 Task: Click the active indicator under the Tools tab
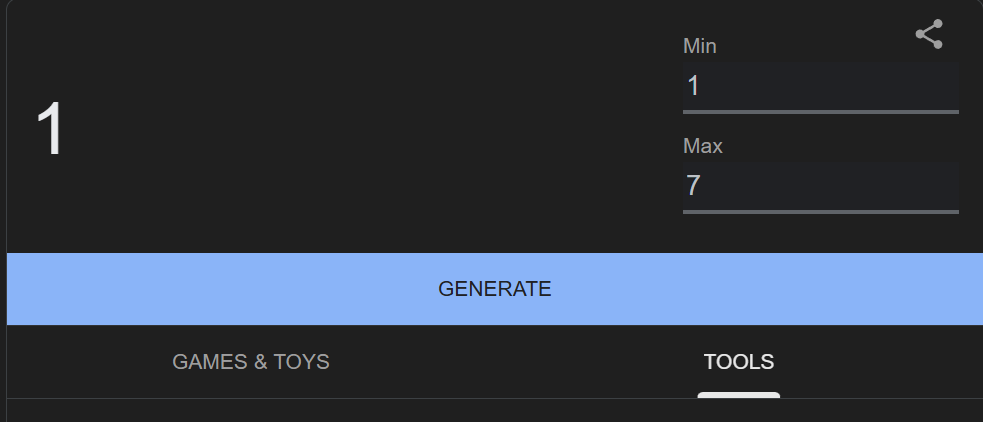pos(738,395)
